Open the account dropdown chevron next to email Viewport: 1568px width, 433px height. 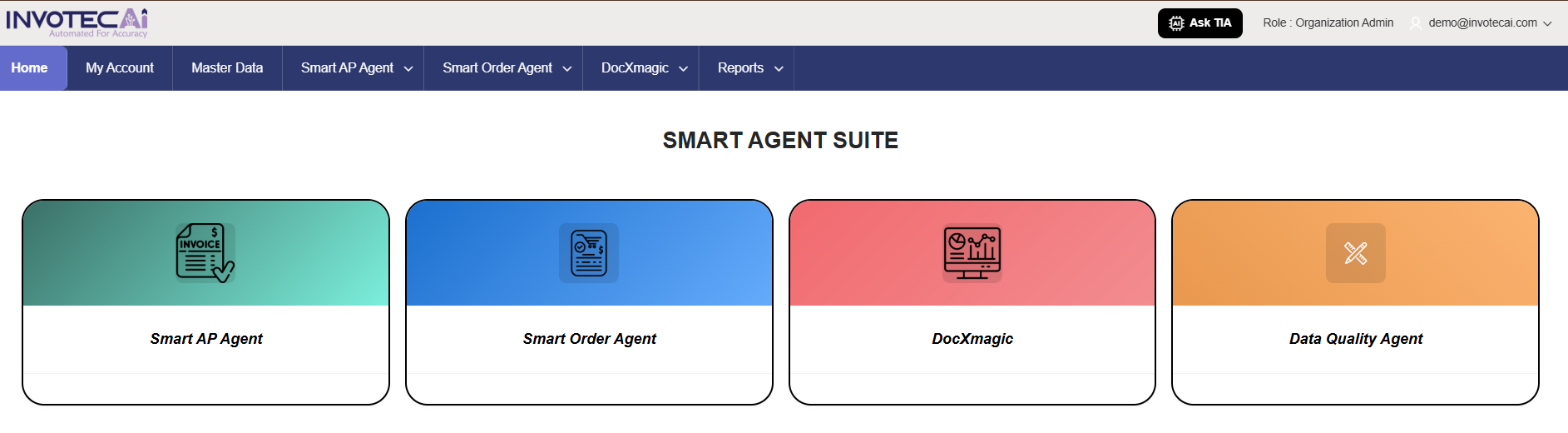click(x=1547, y=23)
